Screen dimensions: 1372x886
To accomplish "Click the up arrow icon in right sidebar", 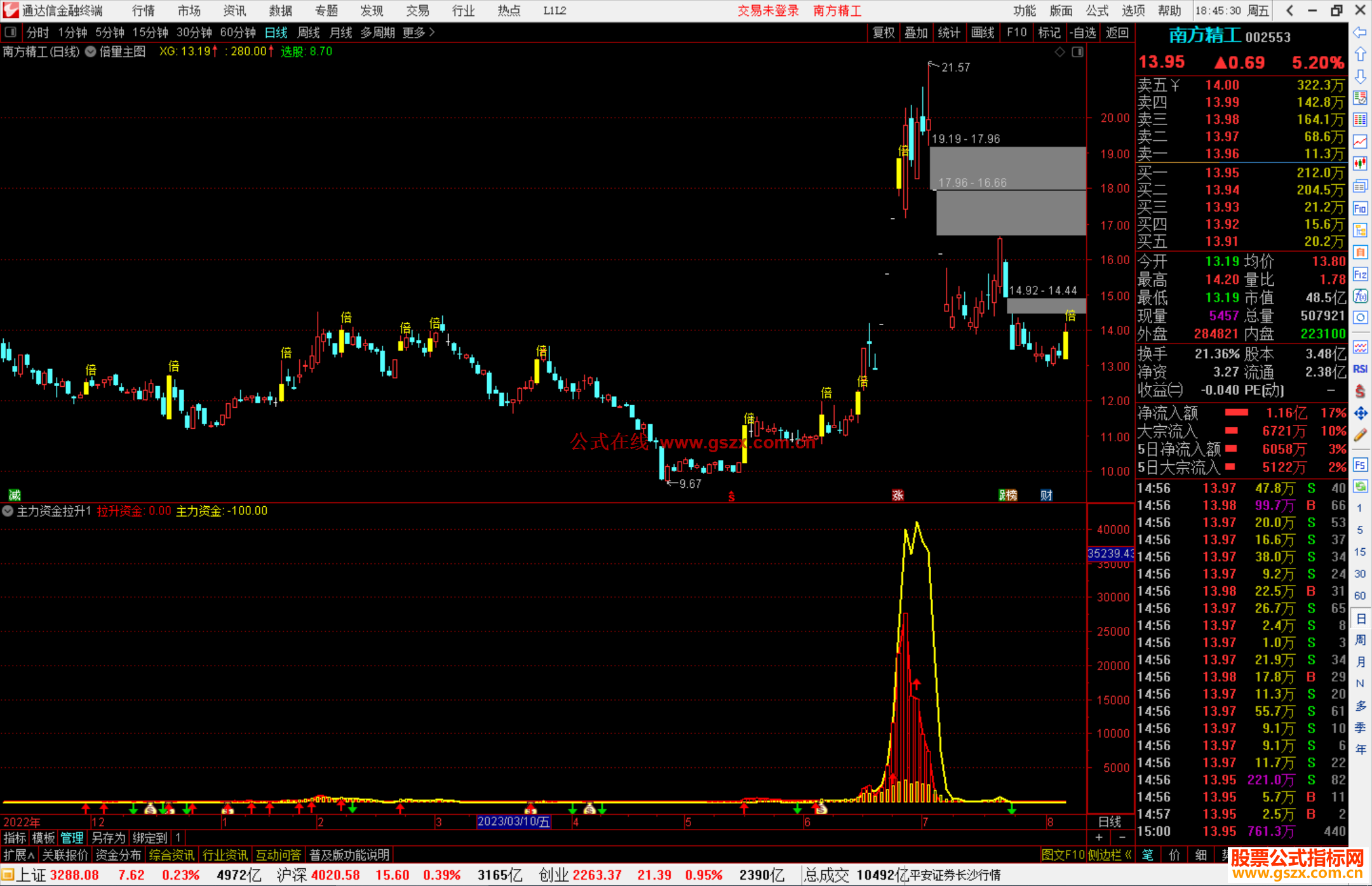I will click(x=1360, y=55).
